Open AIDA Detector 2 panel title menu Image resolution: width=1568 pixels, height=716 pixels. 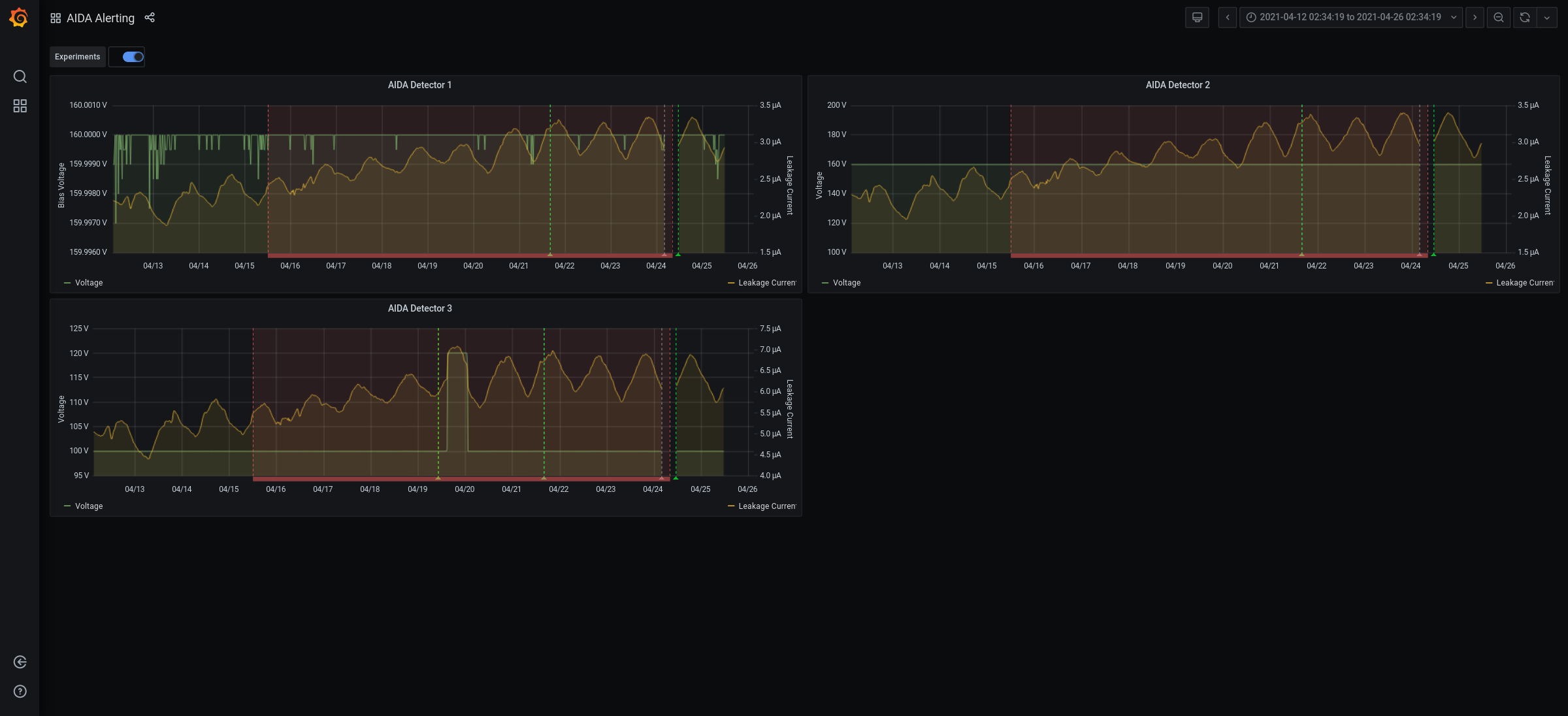[1177, 85]
